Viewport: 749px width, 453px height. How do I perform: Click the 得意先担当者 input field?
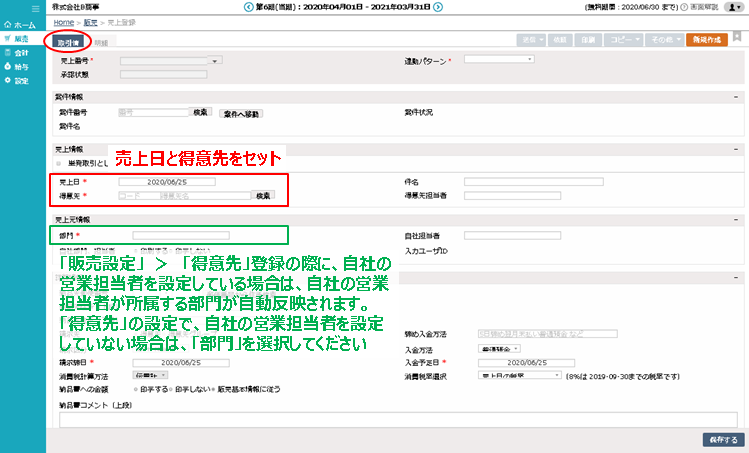(x=513, y=196)
